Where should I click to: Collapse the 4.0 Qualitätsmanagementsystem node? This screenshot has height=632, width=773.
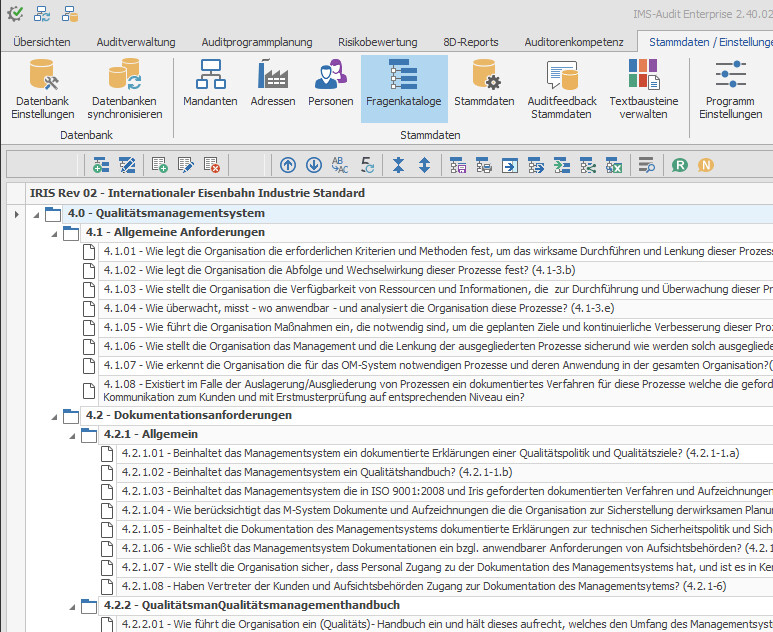pyautogui.click(x=36, y=214)
